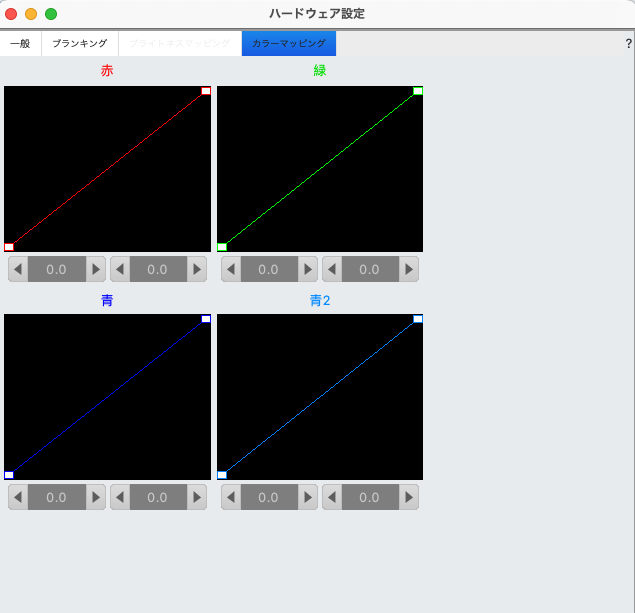Open the ブランキング tab

point(80,44)
